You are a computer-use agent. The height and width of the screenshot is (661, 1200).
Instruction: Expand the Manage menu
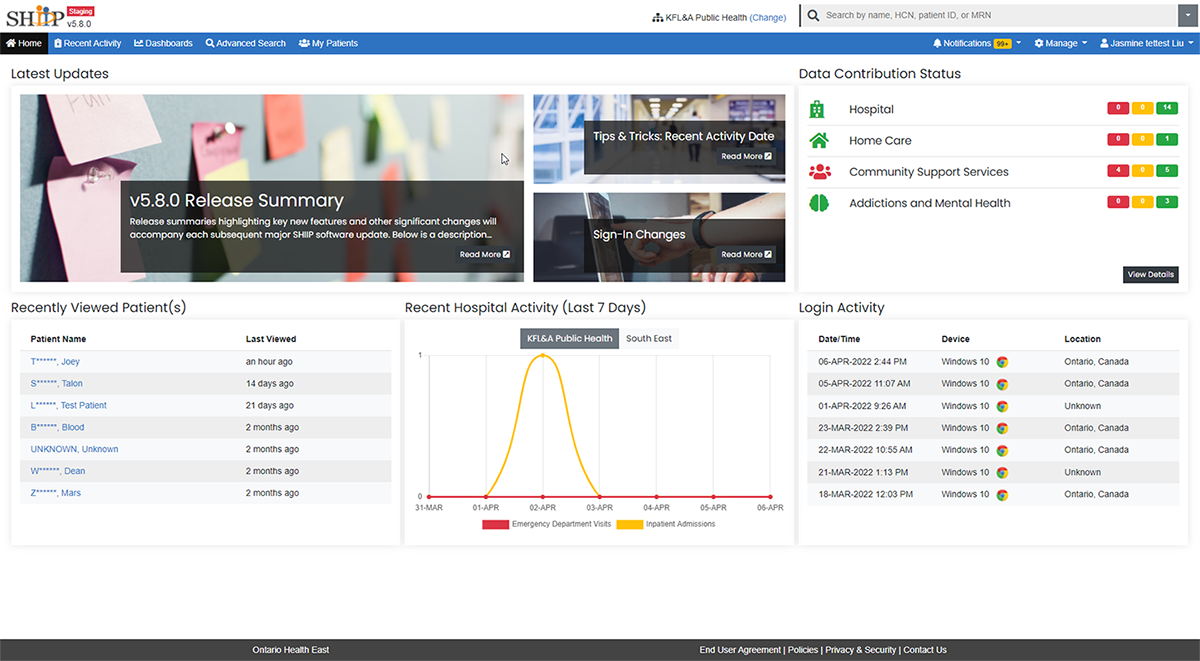(x=1061, y=43)
